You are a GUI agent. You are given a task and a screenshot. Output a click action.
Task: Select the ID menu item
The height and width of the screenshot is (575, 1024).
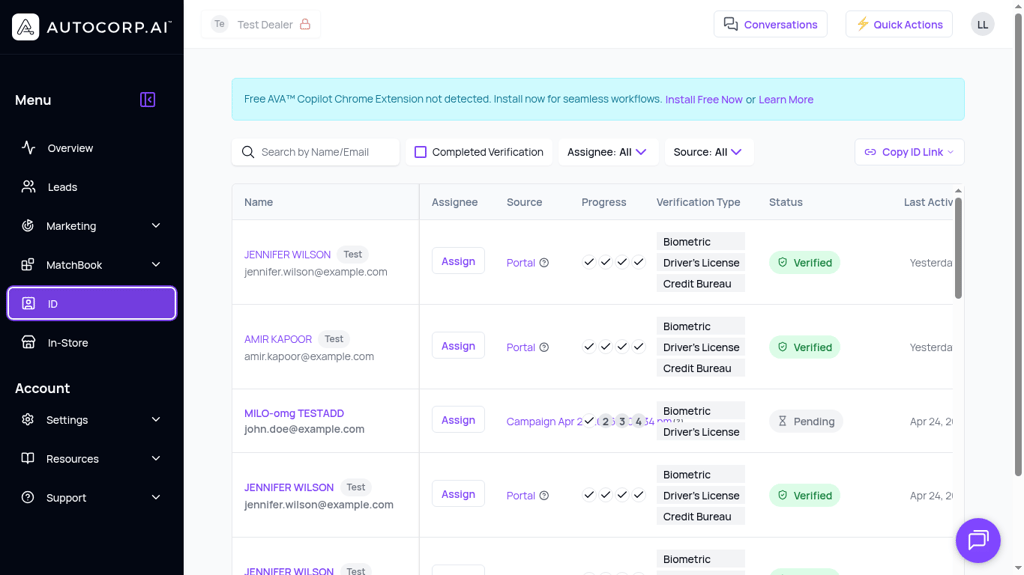coord(91,303)
